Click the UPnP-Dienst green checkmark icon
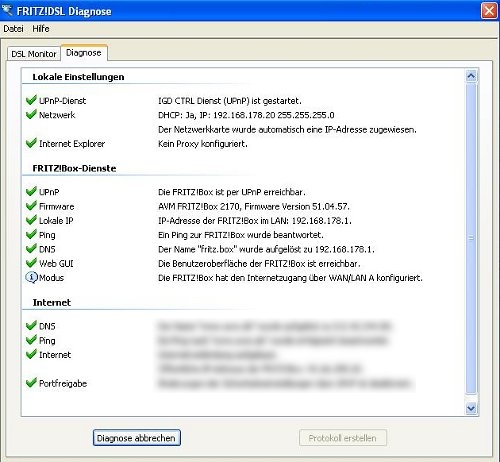Image resolution: width=500 pixels, height=462 pixels. [x=31, y=100]
